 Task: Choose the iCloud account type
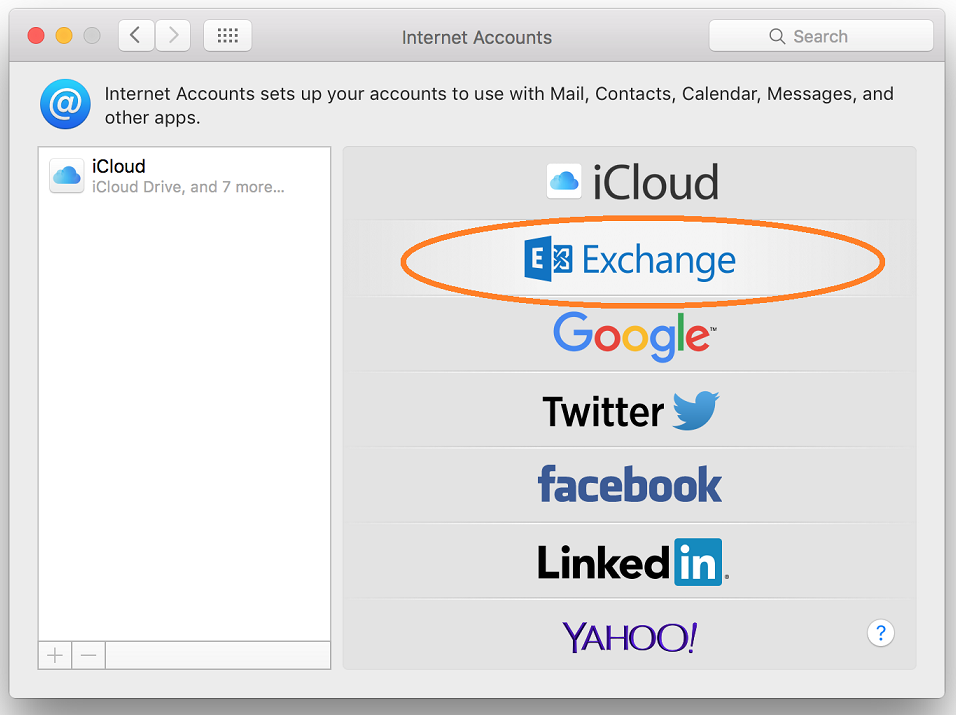click(629, 182)
